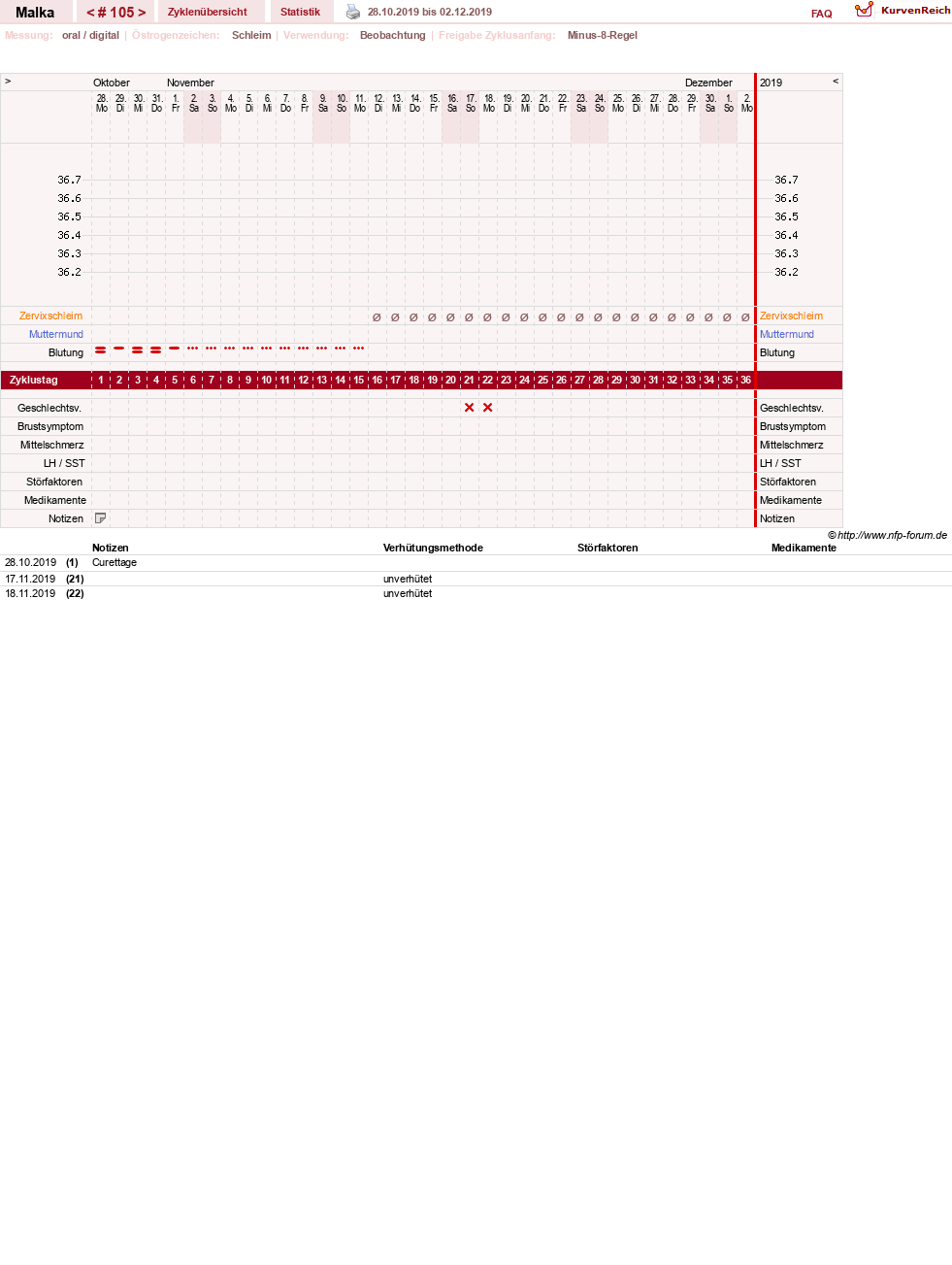Click the left Notizen row label
This screenshot has height=1265, width=952.
click(66, 518)
